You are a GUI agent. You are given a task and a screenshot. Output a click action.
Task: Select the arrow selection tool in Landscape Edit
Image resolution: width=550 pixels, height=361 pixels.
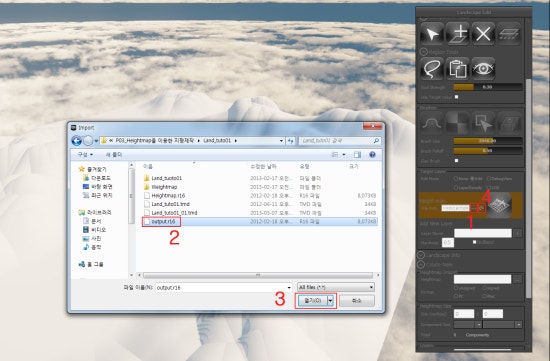pyautogui.click(x=432, y=34)
